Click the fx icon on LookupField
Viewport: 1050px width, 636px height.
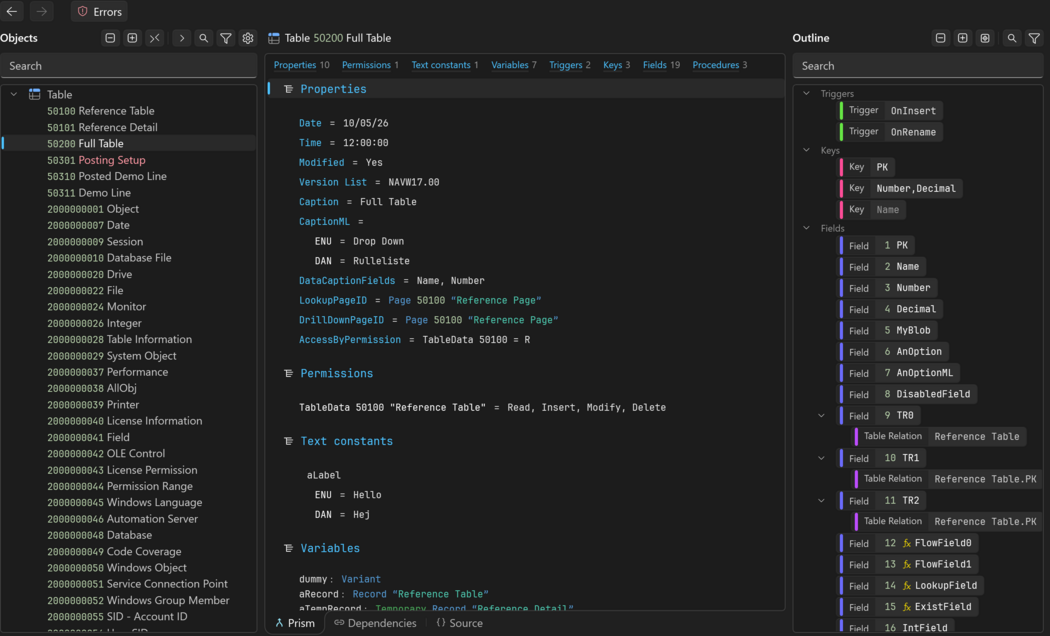[x=907, y=586]
